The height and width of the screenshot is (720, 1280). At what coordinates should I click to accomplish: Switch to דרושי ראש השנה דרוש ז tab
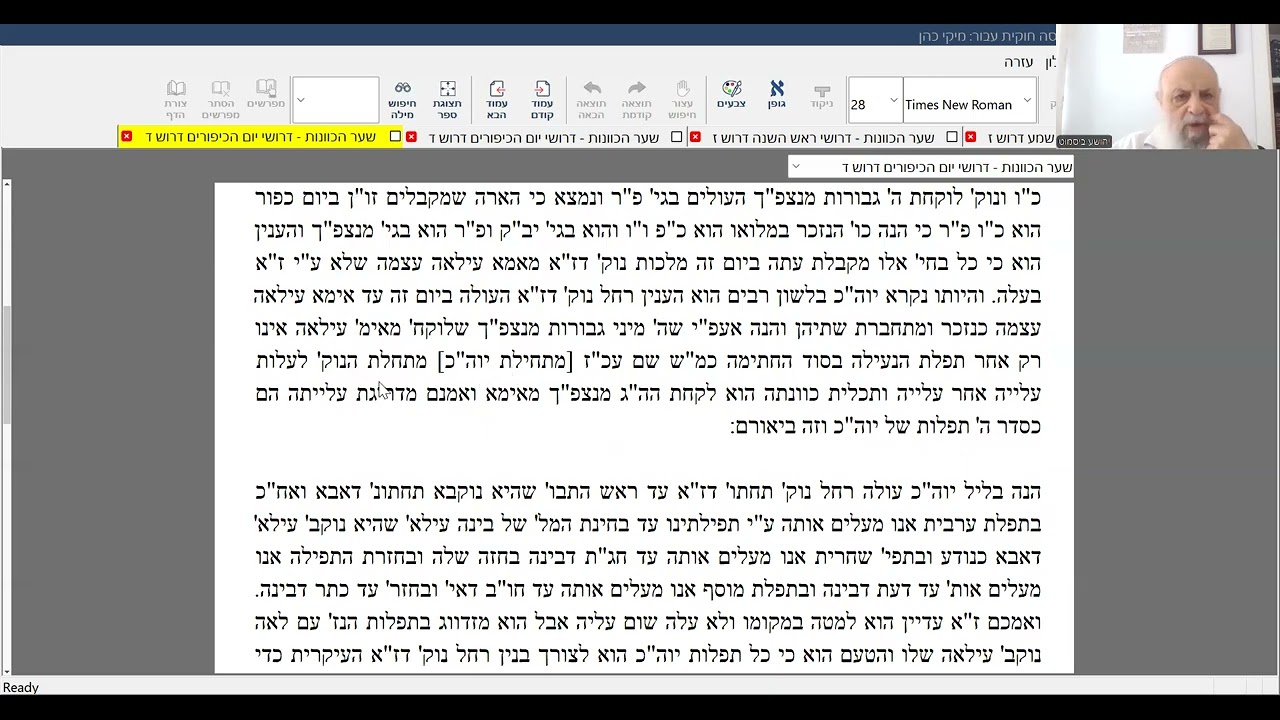point(823,137)
